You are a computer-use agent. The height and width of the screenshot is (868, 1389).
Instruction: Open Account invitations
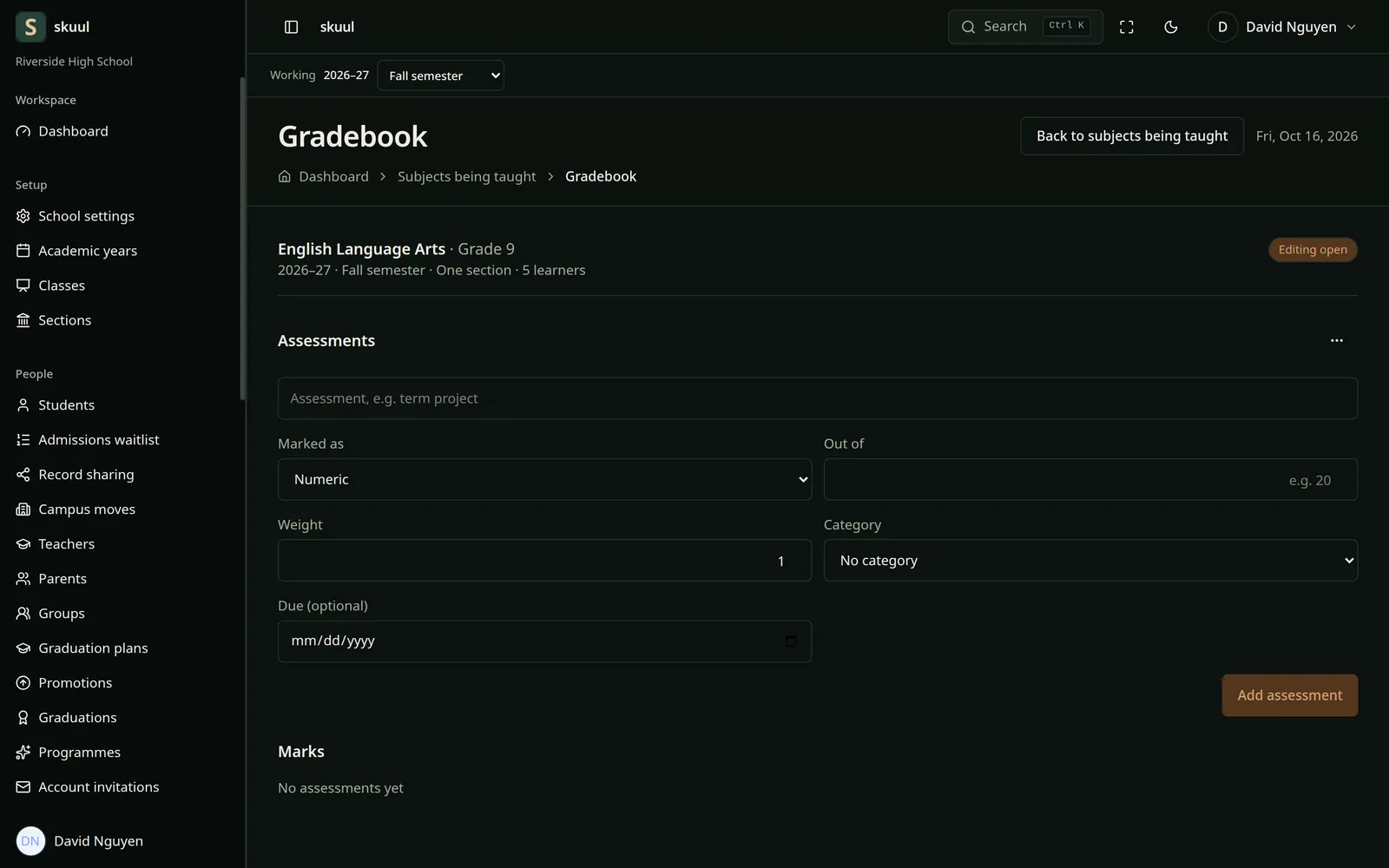point(98,787)
